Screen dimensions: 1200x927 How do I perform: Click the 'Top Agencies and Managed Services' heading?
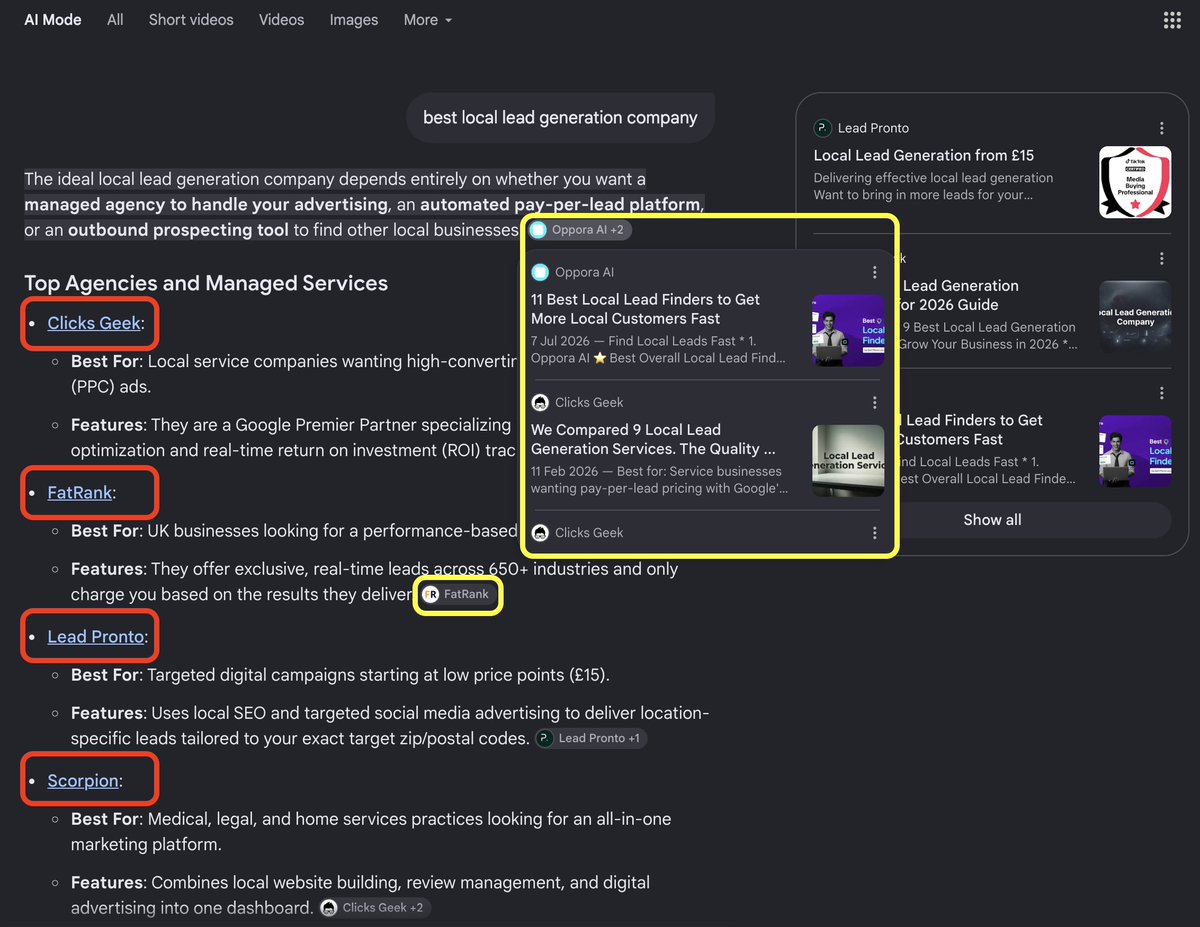coord(206,283)
